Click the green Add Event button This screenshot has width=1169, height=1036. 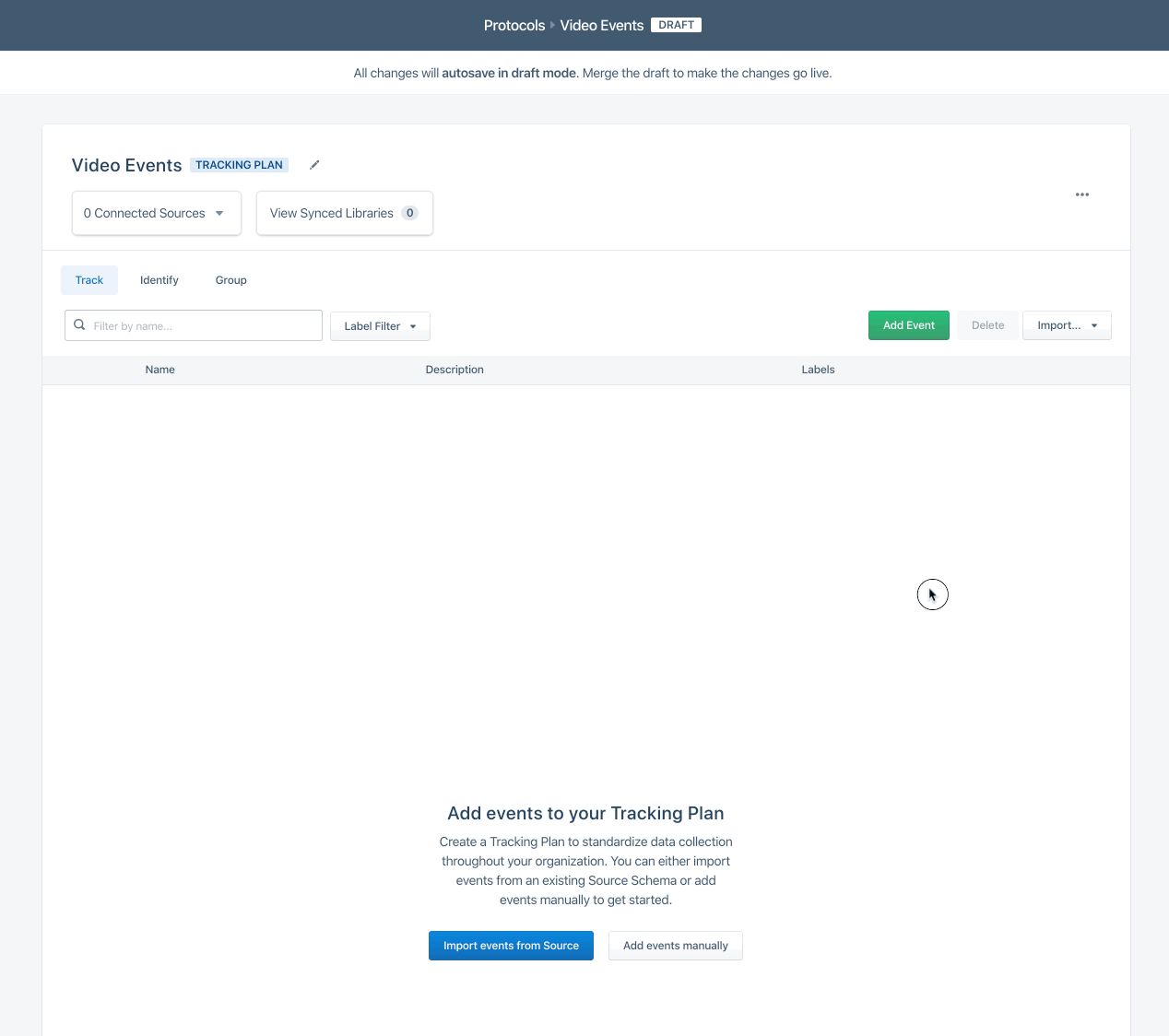click(x=908, y=325)
